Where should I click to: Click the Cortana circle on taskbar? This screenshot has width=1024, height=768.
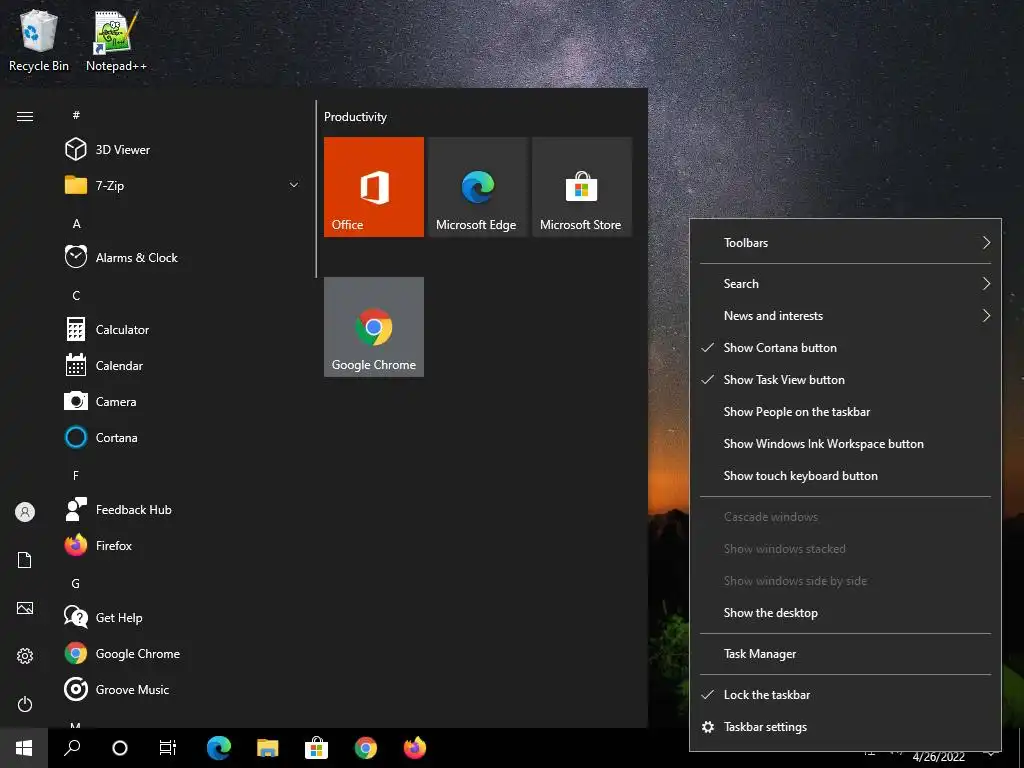120,748
